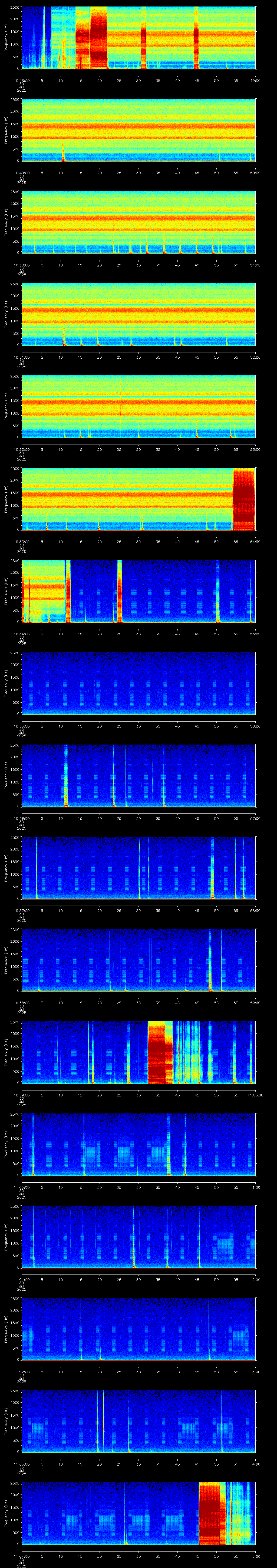The width and height of the screenshot is (277, 1568).
Task: Select the 10:48:00 start time label
Action: (x=21, y=80)
